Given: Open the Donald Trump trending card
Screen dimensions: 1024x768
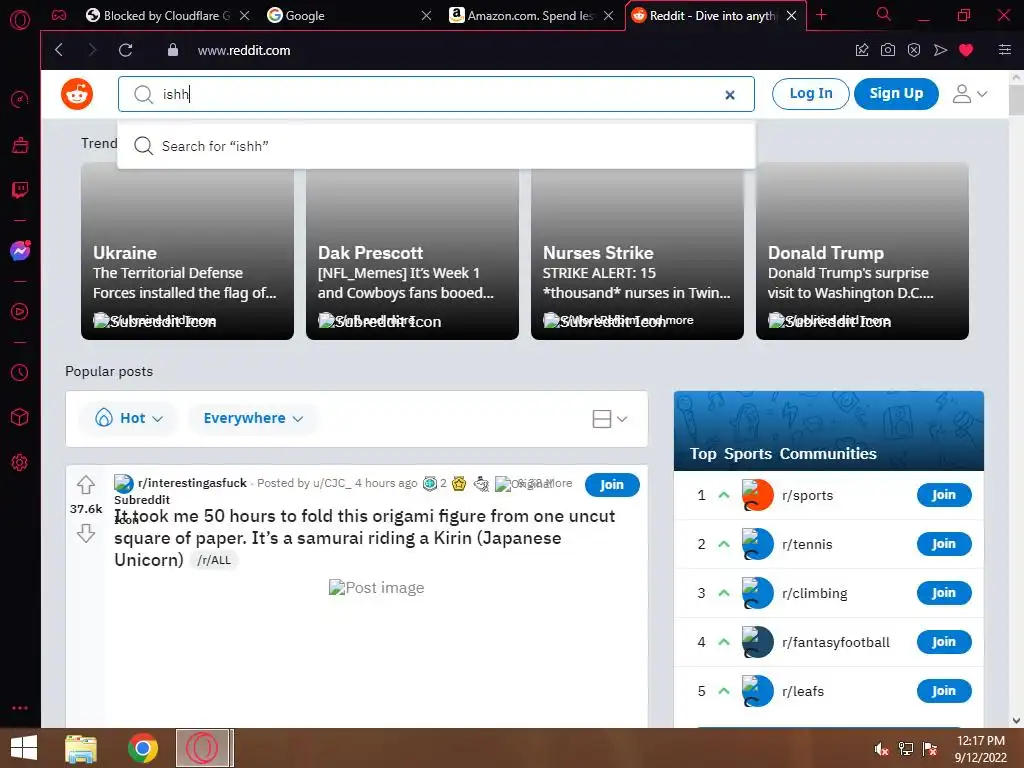Looking at the screenshot, I should 862,251.
